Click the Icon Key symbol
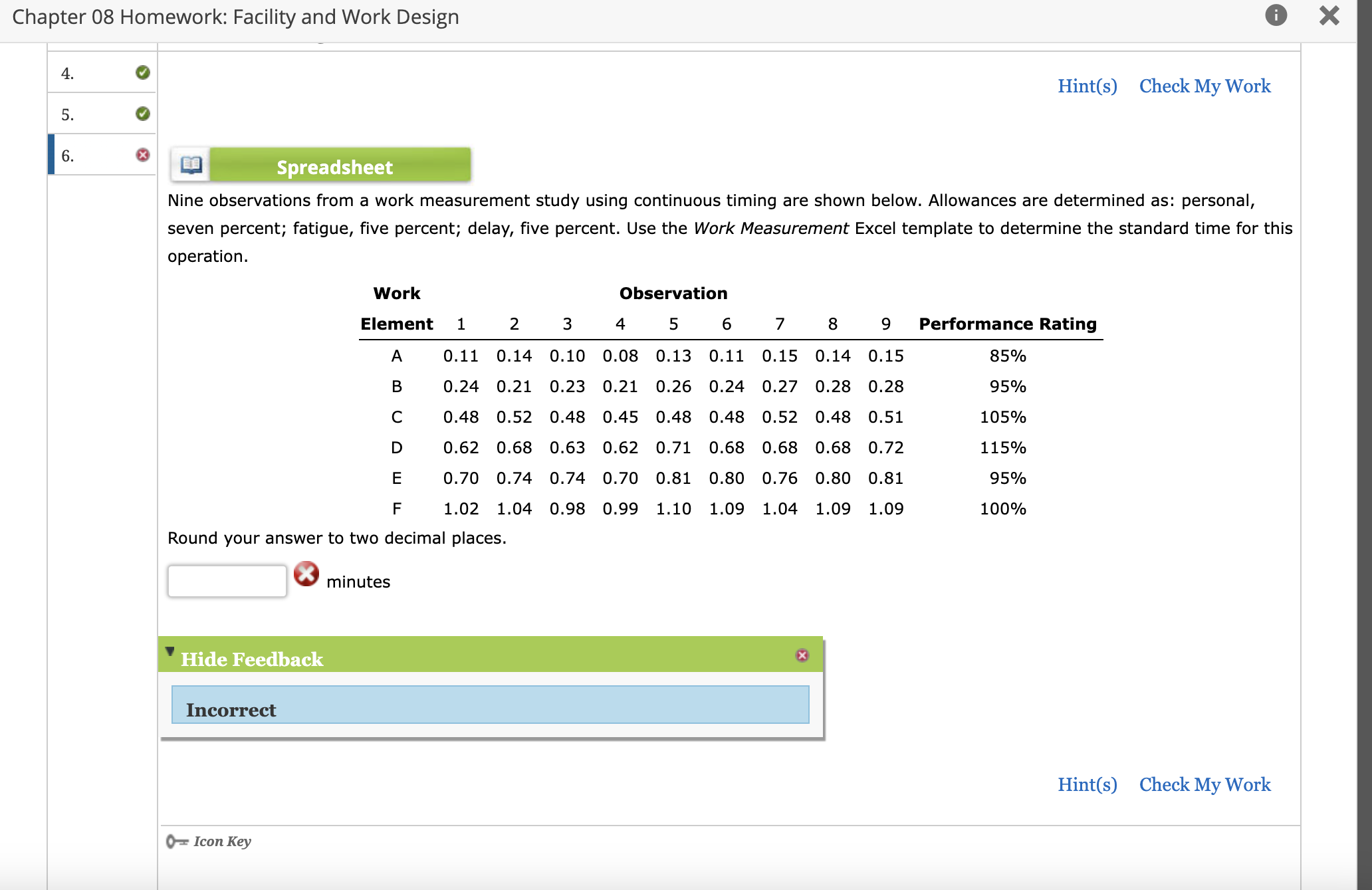This screenshot has width=1372, height=890. click(177, 841)
